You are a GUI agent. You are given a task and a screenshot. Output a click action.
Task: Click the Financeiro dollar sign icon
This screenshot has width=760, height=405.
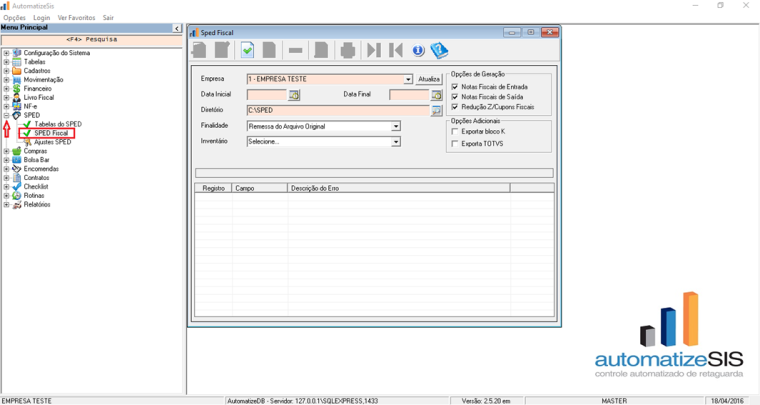coord(17,89)
